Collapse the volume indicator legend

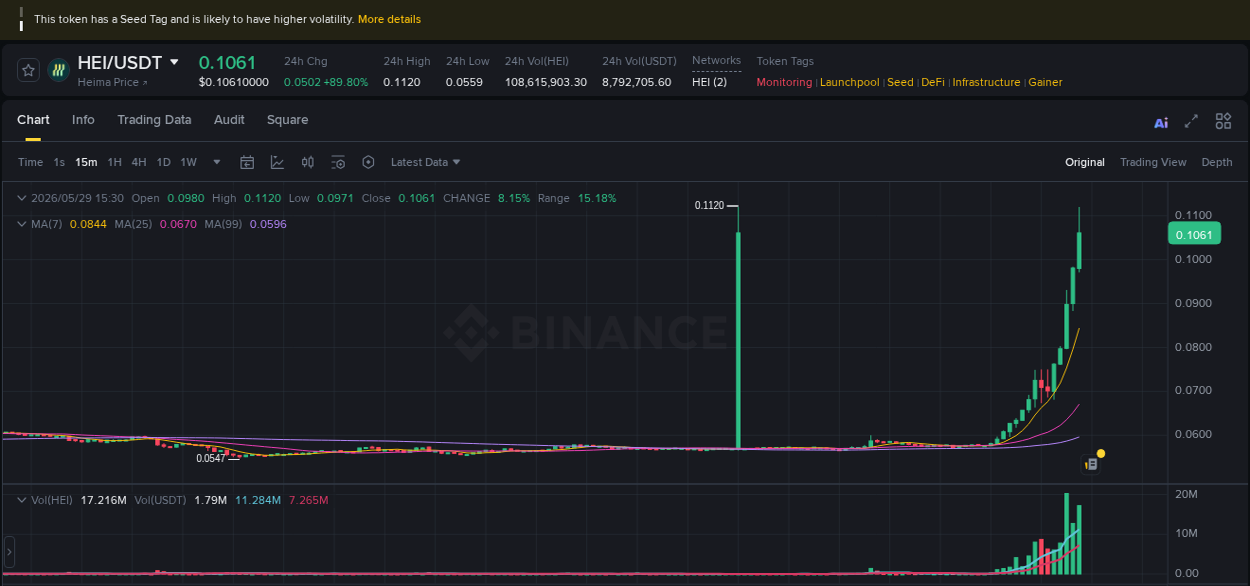point(23,499)
